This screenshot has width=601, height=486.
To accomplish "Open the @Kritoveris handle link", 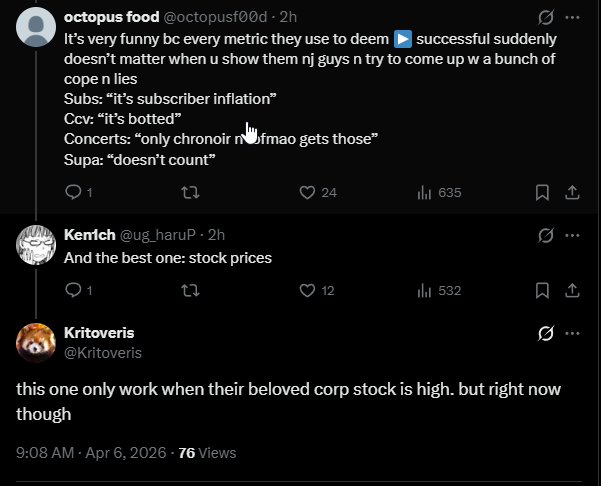I will pyautogui.click(x=103, y=352).
